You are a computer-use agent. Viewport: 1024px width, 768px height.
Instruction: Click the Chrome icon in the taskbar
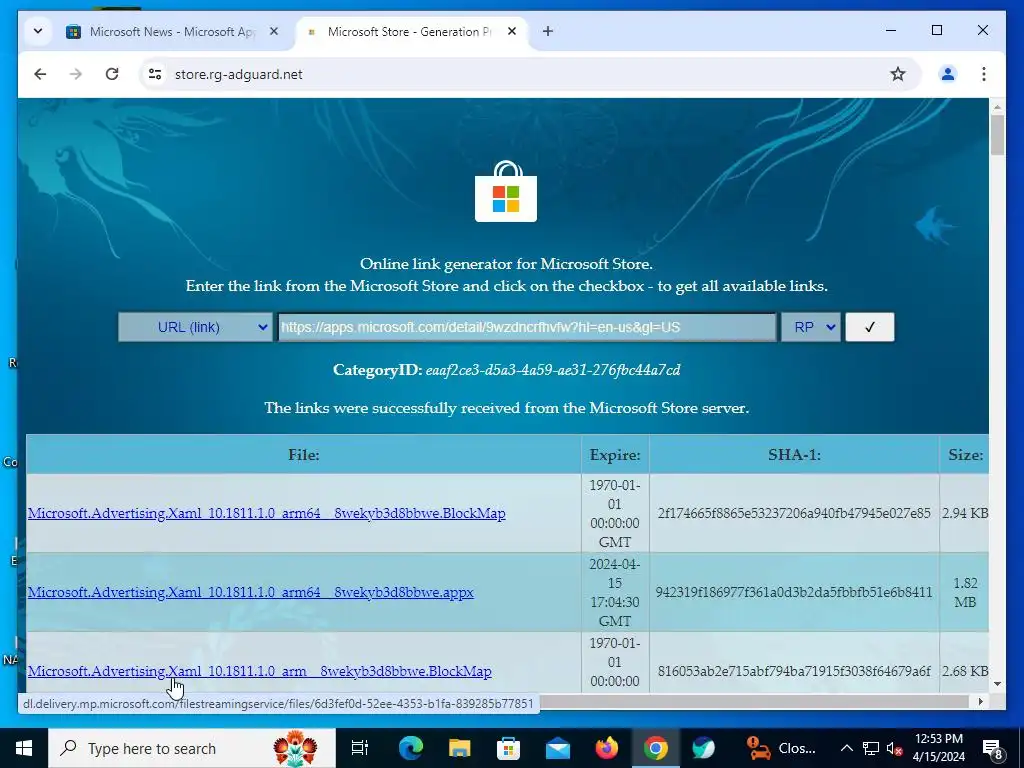(x=656, y=748)
